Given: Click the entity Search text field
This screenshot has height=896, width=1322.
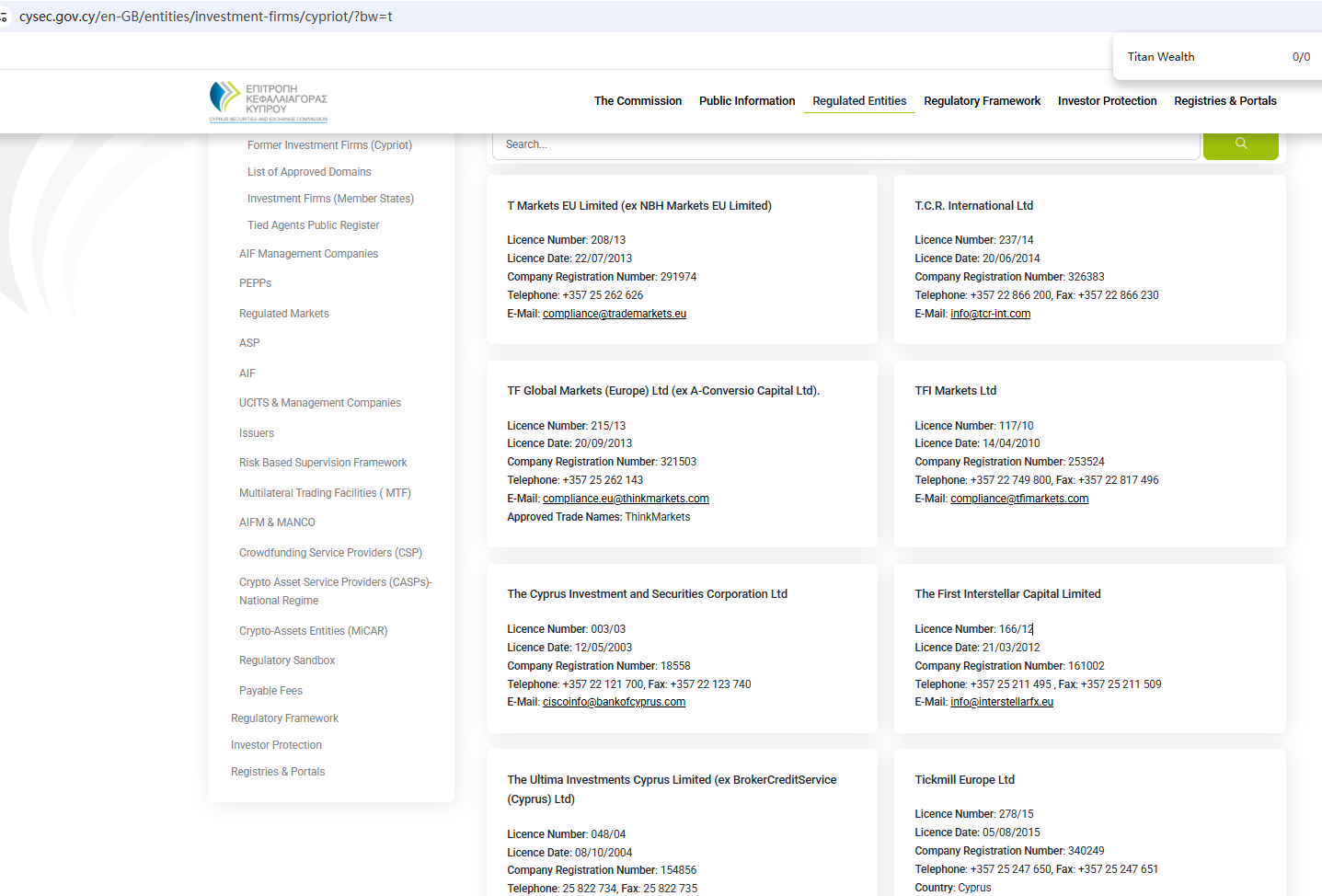Looking at the screenshot, I should [845, 144].
